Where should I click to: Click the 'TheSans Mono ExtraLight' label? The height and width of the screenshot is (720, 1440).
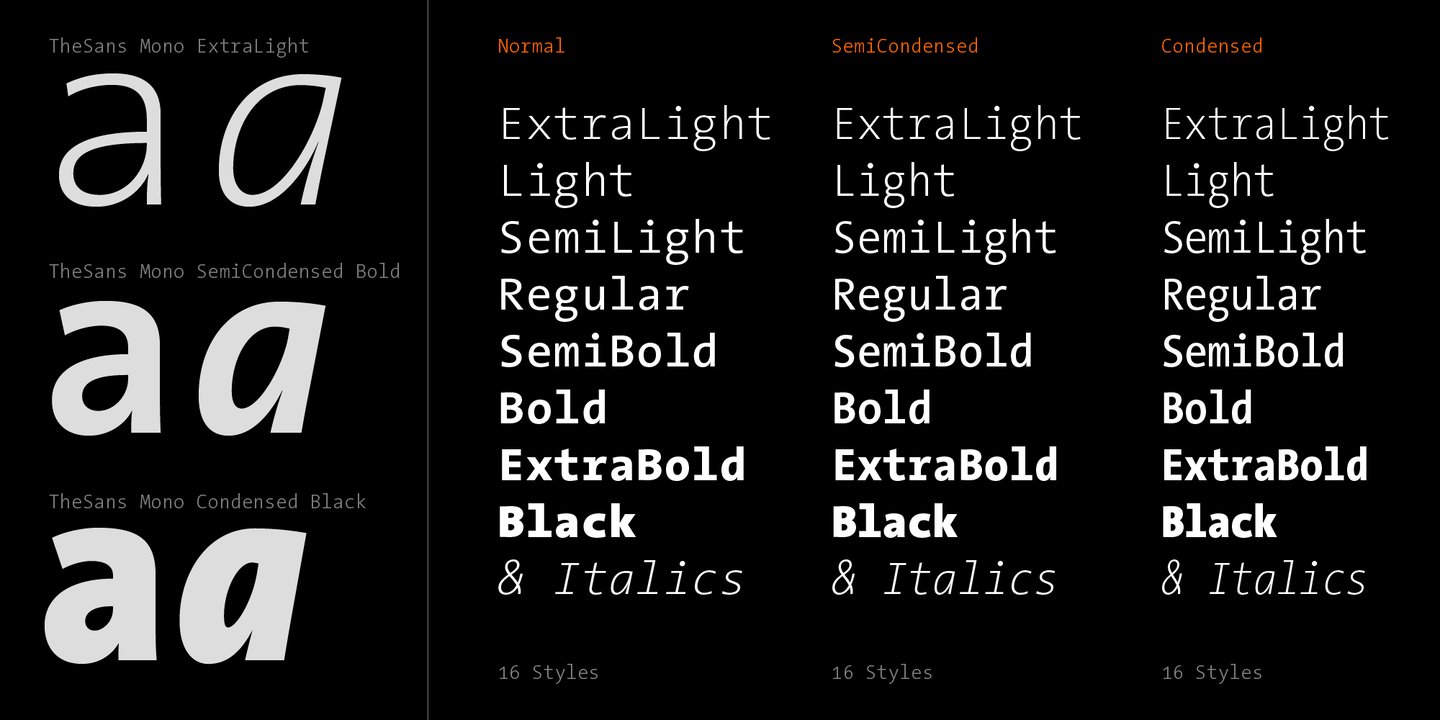click(179, 46)
